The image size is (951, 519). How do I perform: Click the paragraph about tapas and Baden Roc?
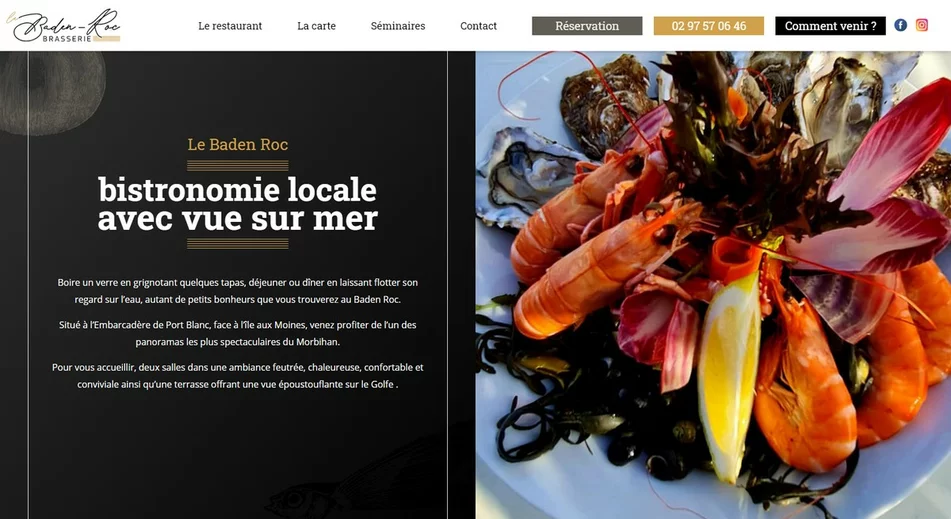pos(238,290)
